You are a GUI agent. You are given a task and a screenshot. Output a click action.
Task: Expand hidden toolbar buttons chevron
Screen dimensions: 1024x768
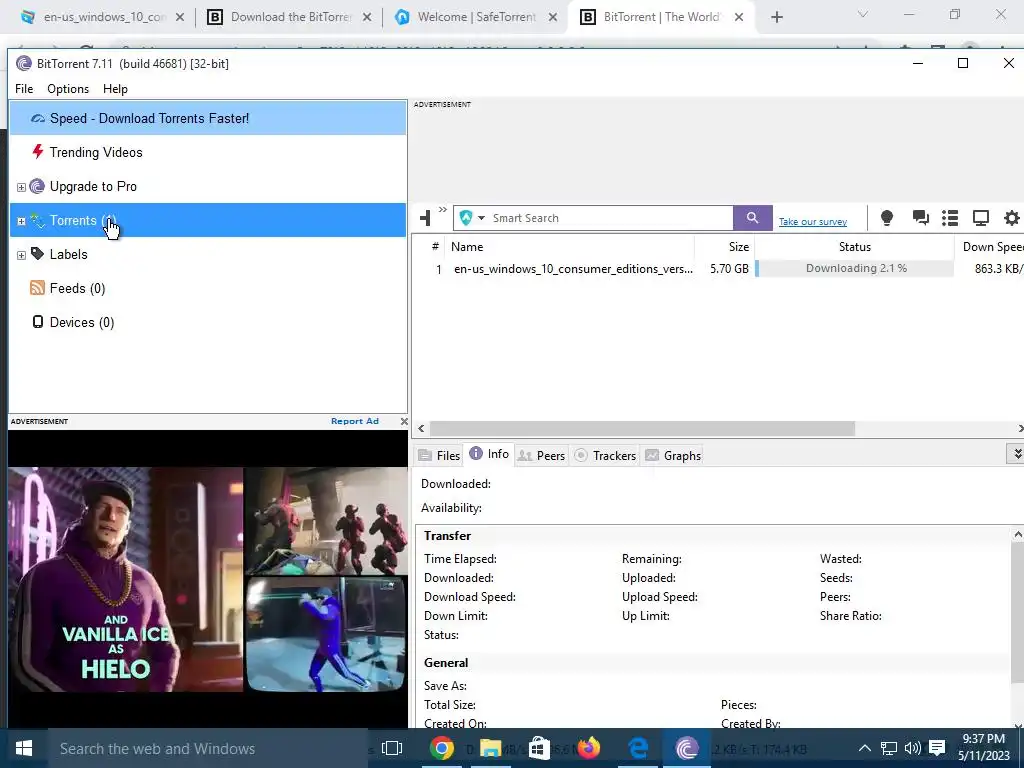443,210
